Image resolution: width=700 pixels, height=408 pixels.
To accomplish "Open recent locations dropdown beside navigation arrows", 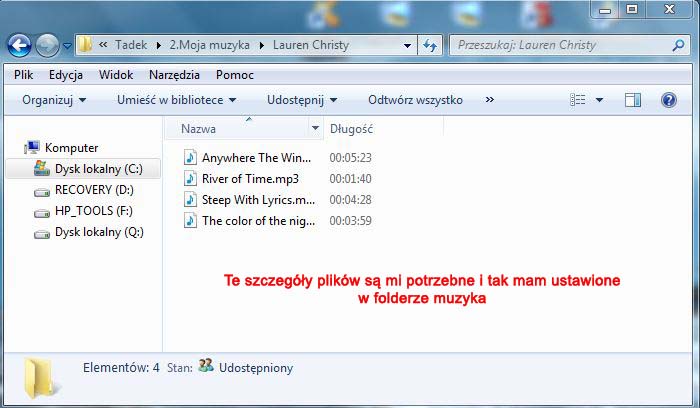I will pyautogui.click(x=67, y=46).
